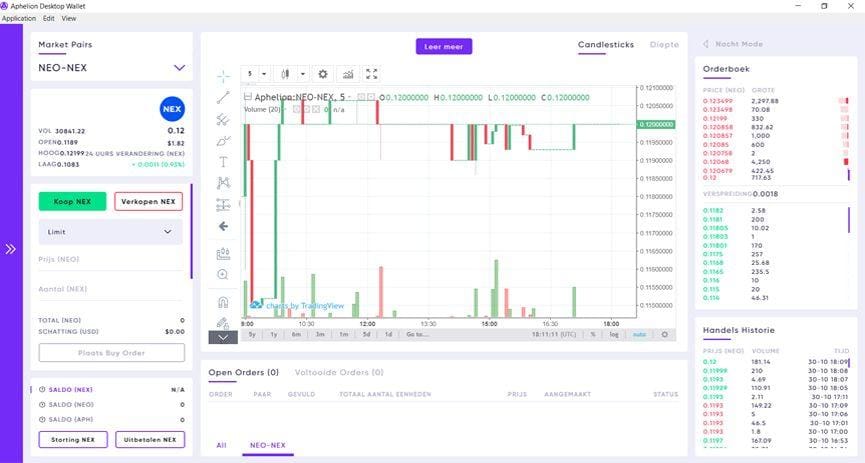Switch to the Diepte chart tab
The image size is (865, 463).
click(664, 45)
